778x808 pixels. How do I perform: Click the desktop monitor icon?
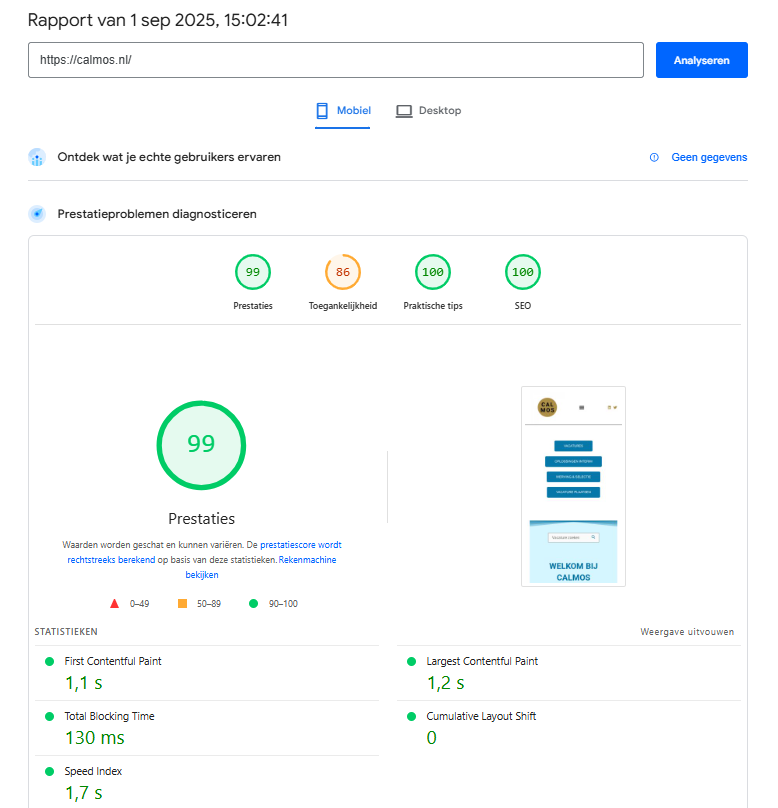tap(404, 111)
